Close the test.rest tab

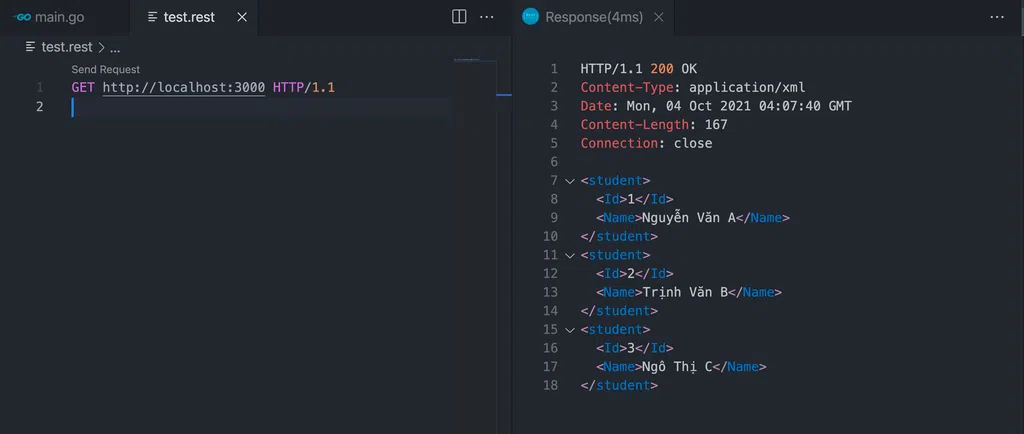click(x=242, y=17)
